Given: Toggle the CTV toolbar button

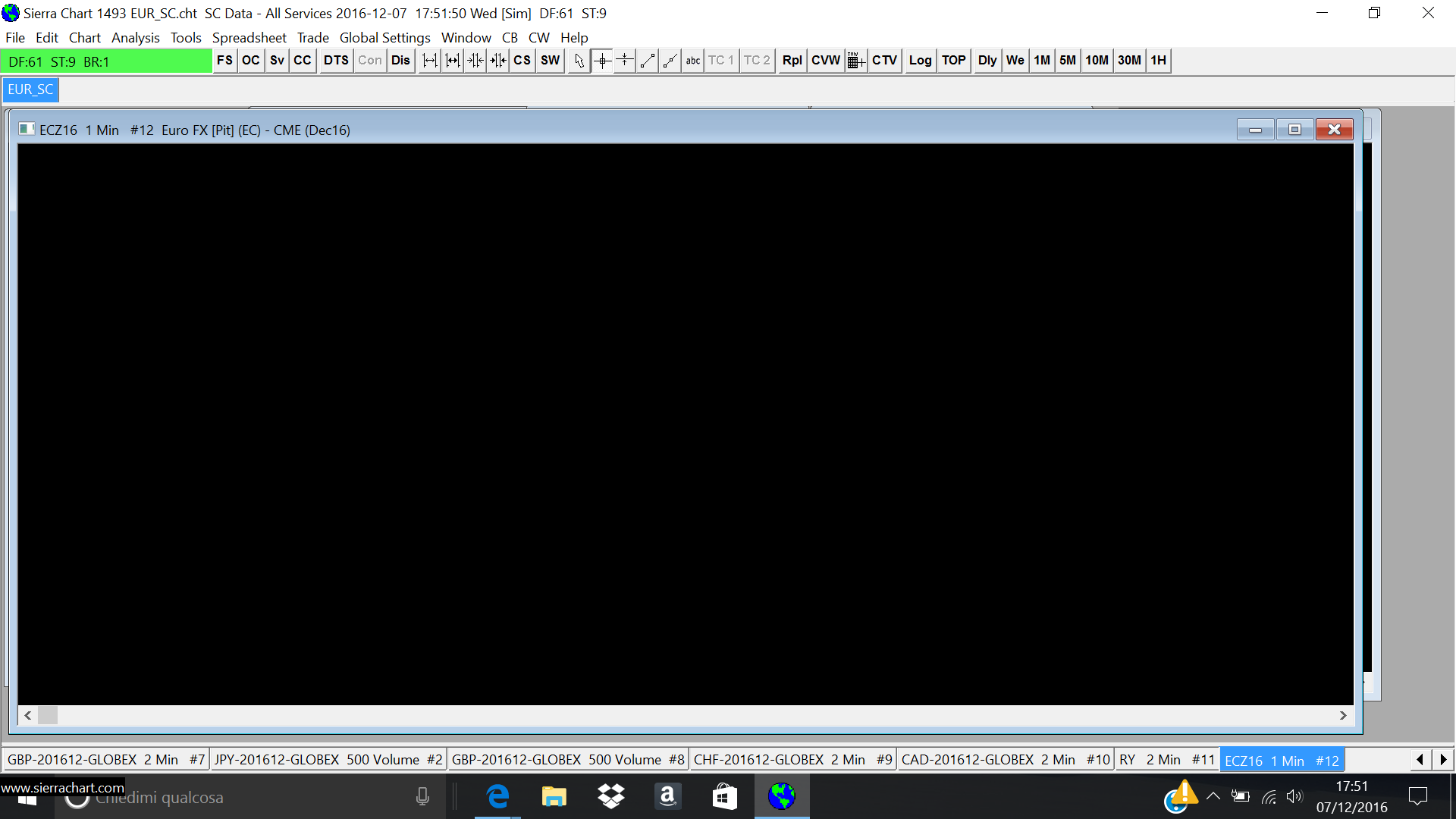Looking at the screenshot, I should pyautogui.click(x=884, y=61).
